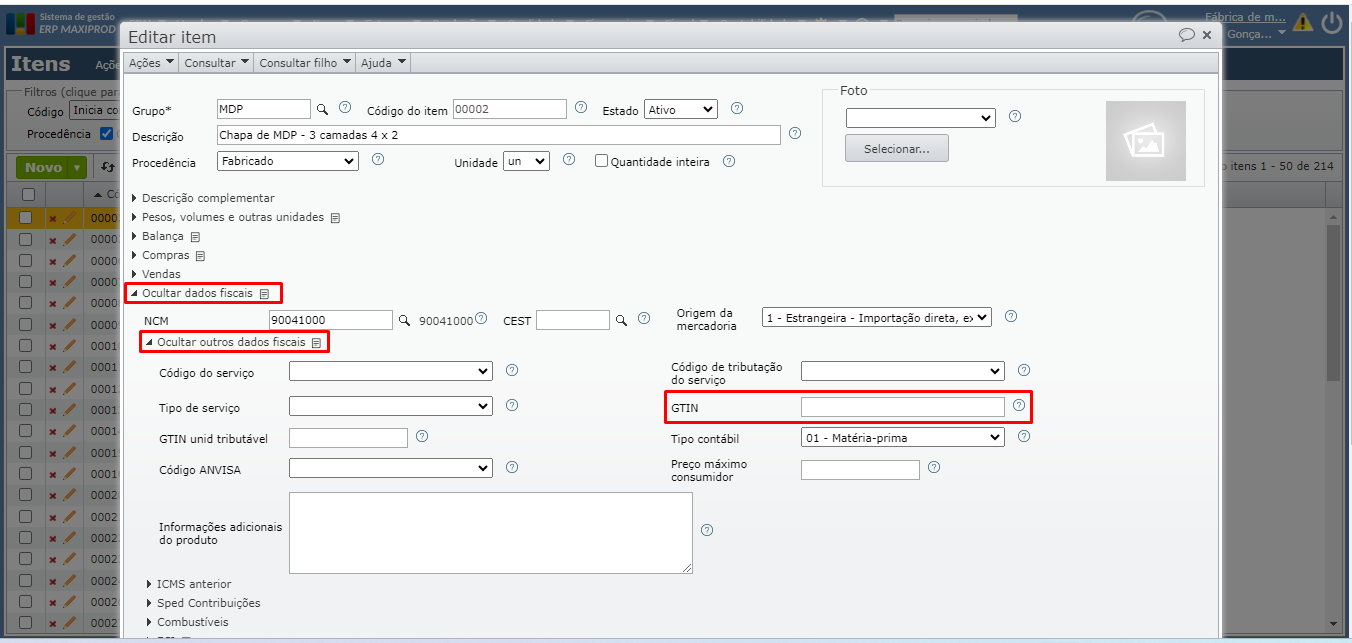The height and width of the screenshot is (643, 1352).
Task: Click the Informações adicionais do produto textarea
Action: (491, 533)
